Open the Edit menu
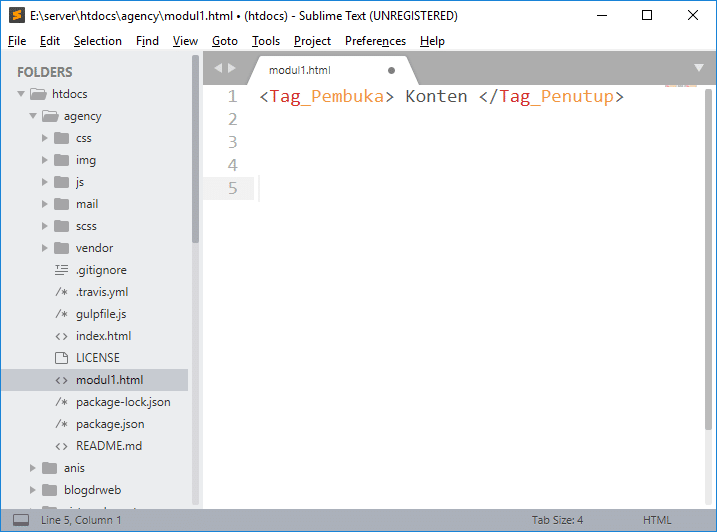 (x=49, y=41)
